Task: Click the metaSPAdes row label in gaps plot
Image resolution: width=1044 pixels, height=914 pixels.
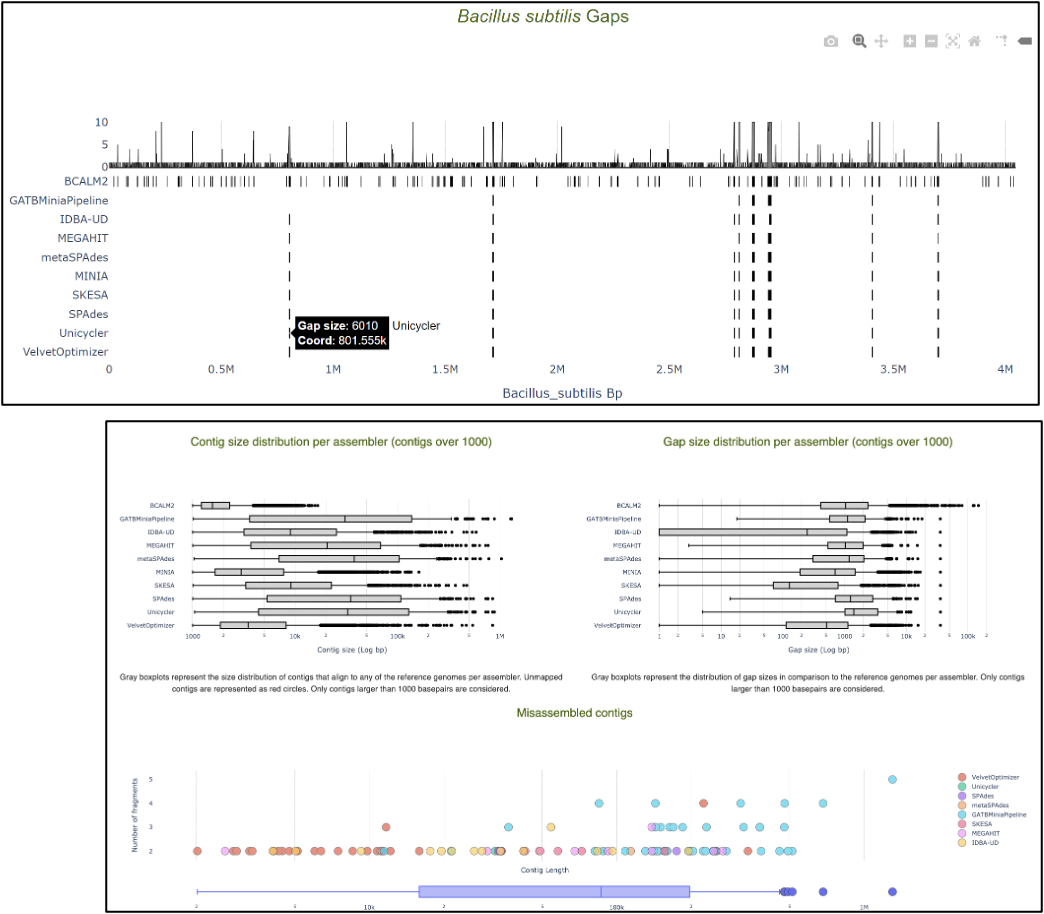Action: (x=75, y=257)
